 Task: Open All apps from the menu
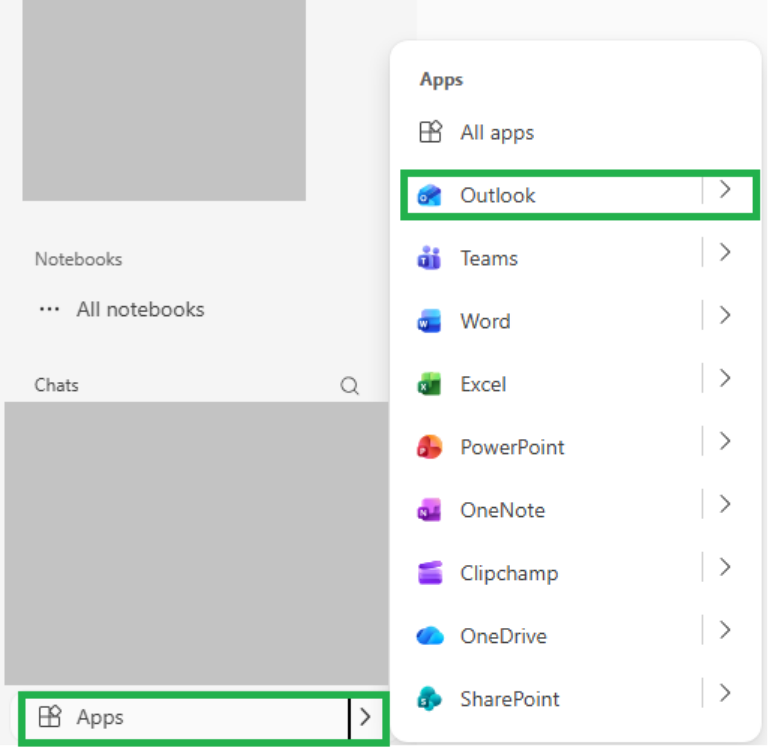coord(497,133)
